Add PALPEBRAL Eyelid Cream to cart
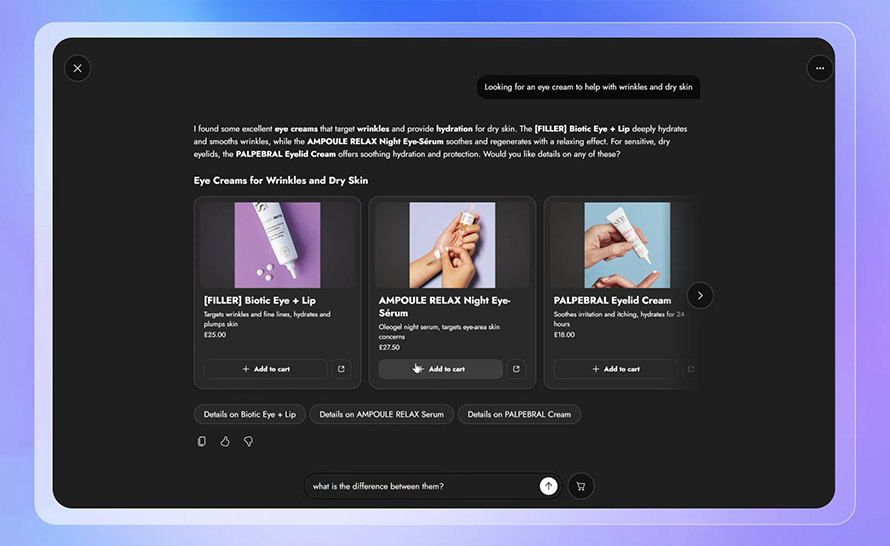Screen dimensions: 890x546 (615, 369)
